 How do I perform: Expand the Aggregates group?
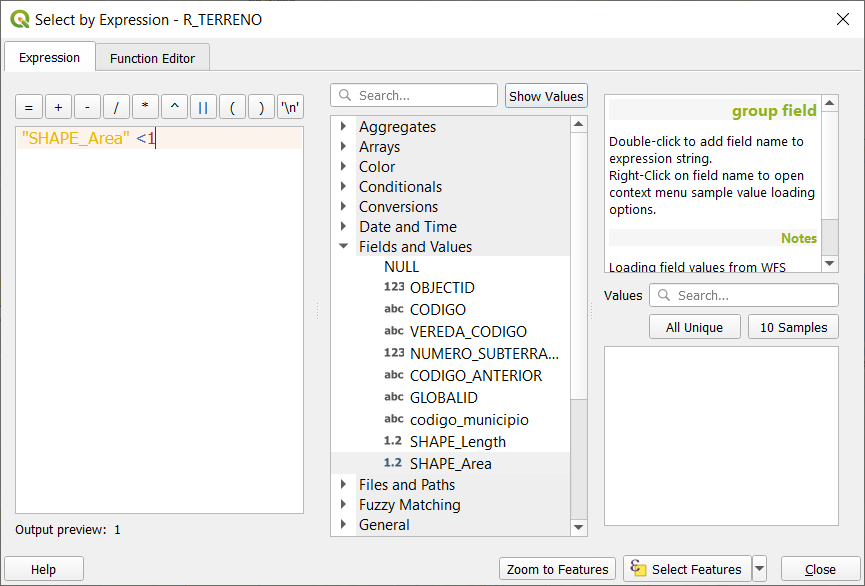[x=344, y=126]
